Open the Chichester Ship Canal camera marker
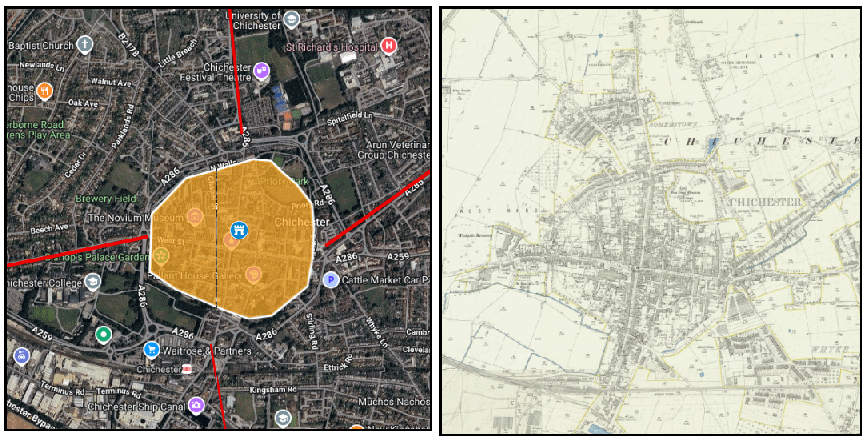The image size is (867, 441). [x=196, y=405]
